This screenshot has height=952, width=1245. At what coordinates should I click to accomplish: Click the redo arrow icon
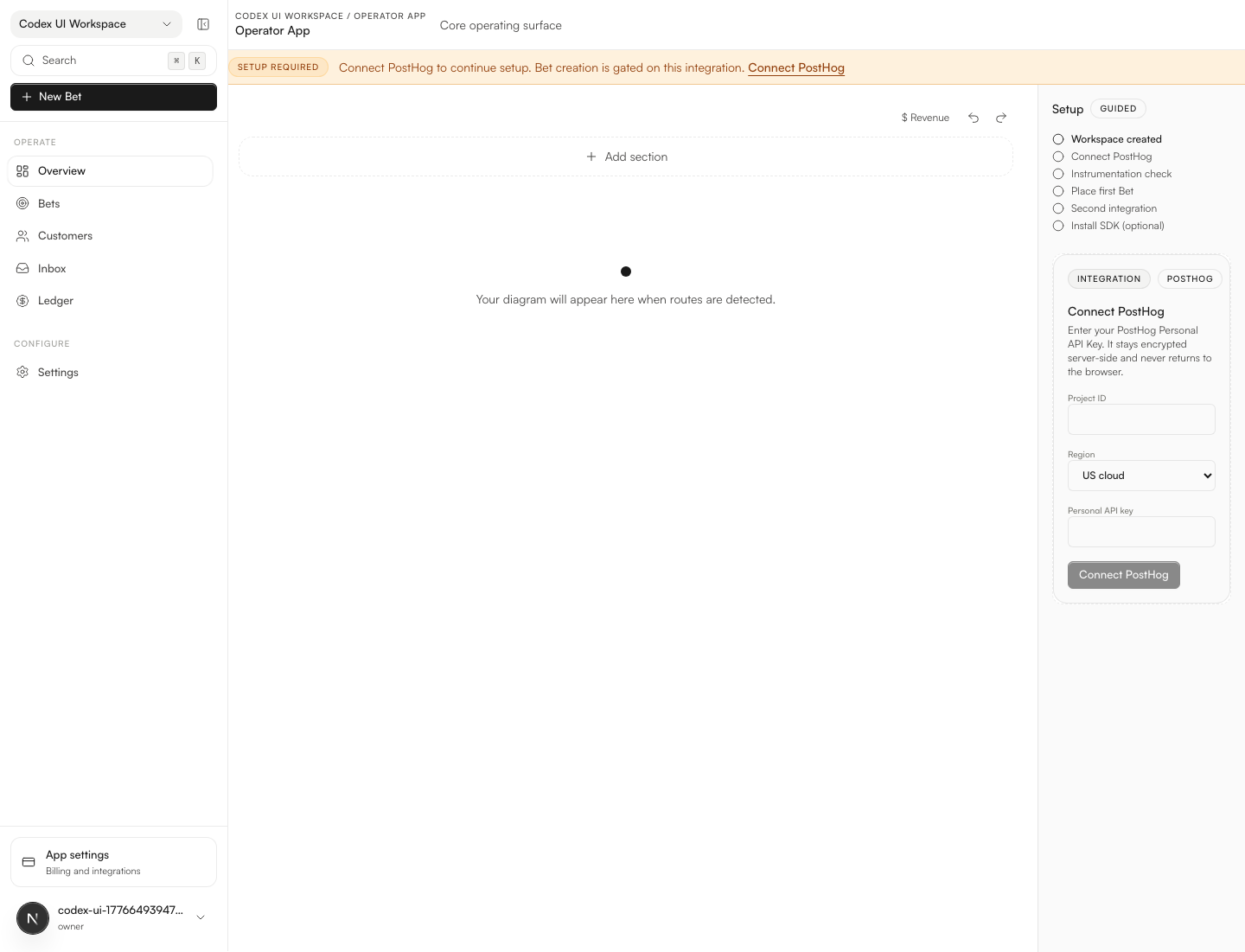click(1001, 118)
